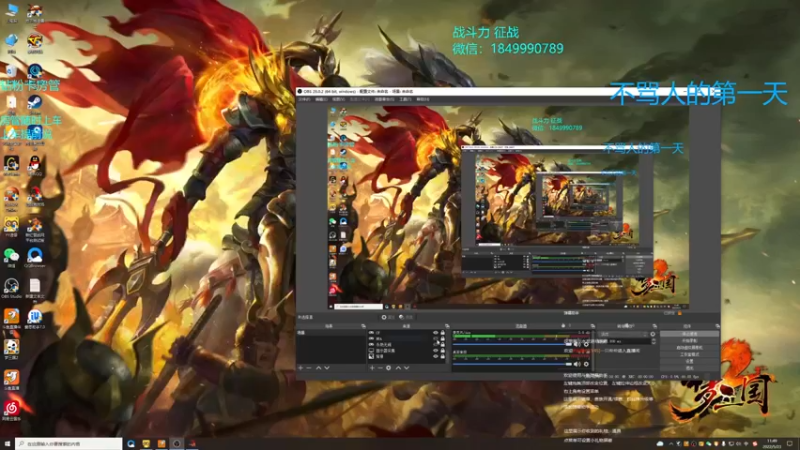Pop out the Controls dock panel
This screenshot has height=450, width=800.
[x=717, y=326]
